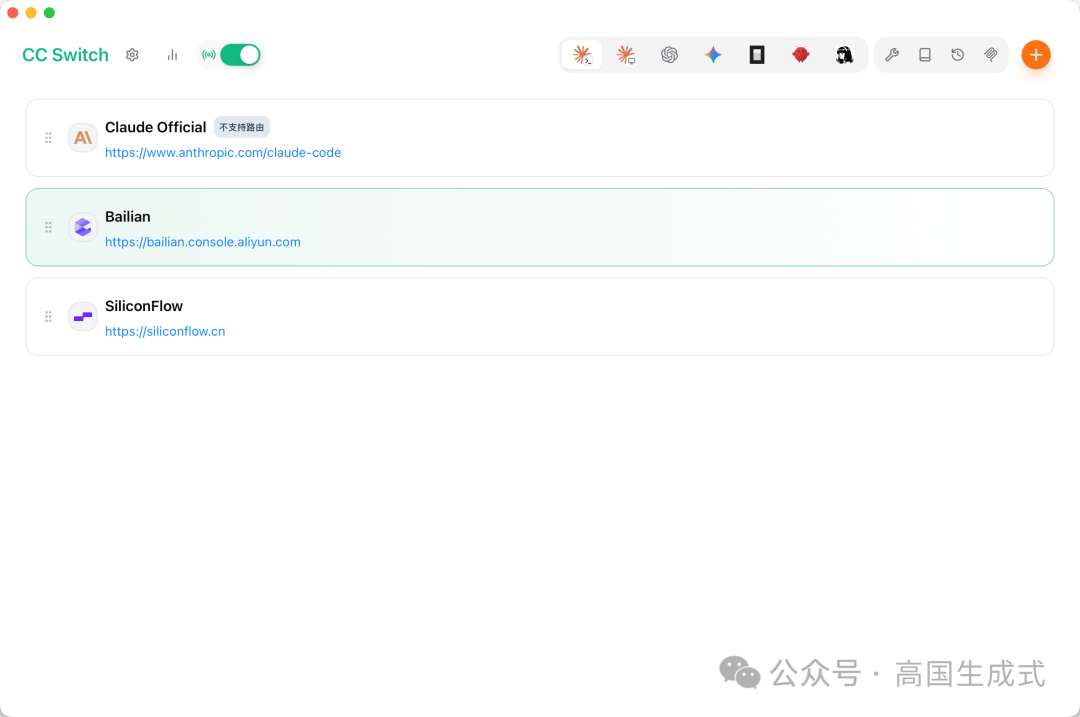Click the Bailian logo icon
Image resolution: width=1080 pixels, height=717 pixels.
pyautogui.click(x=83, y=227)
